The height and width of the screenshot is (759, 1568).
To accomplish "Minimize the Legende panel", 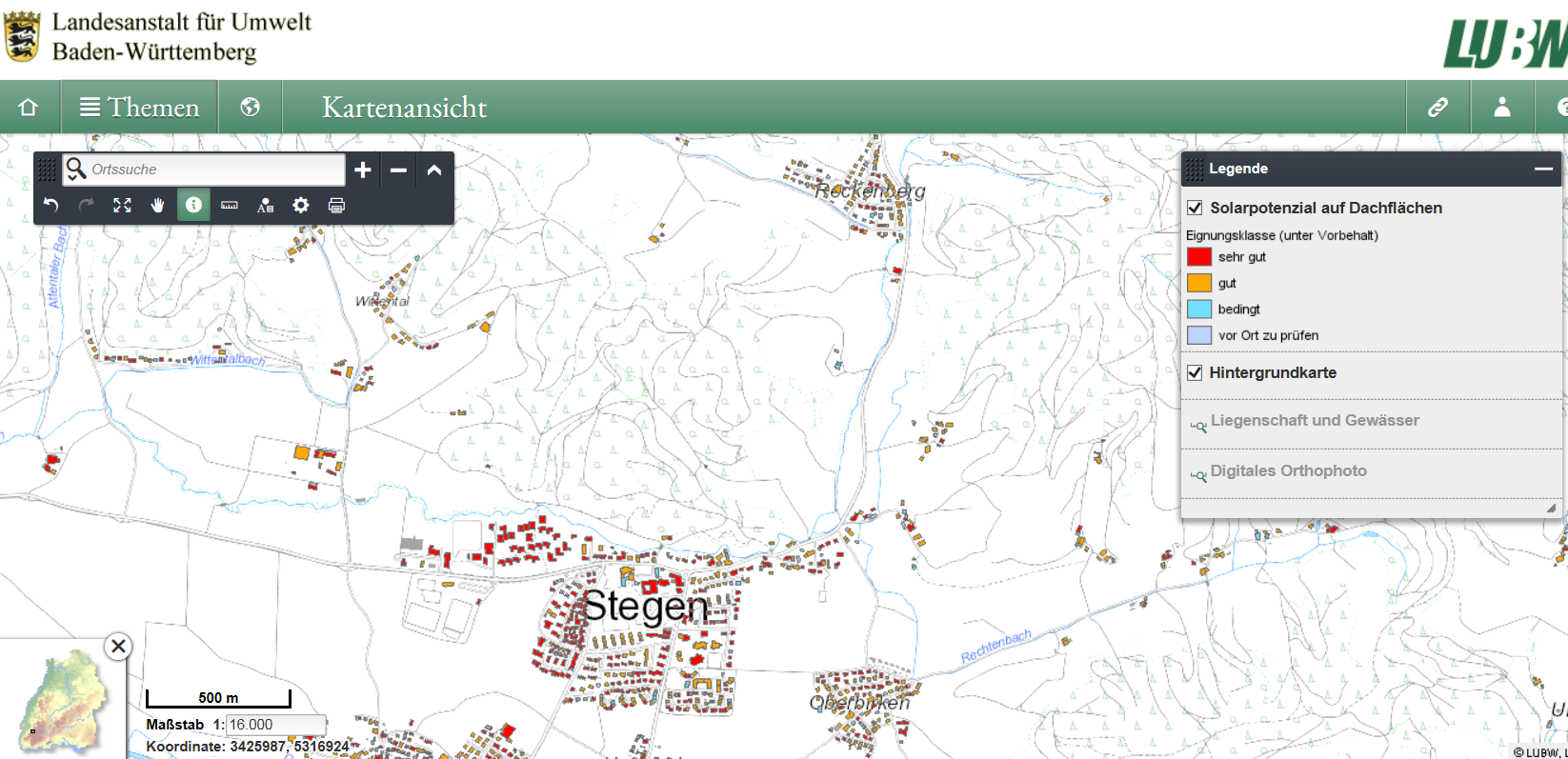I will tap(1543, 169).
